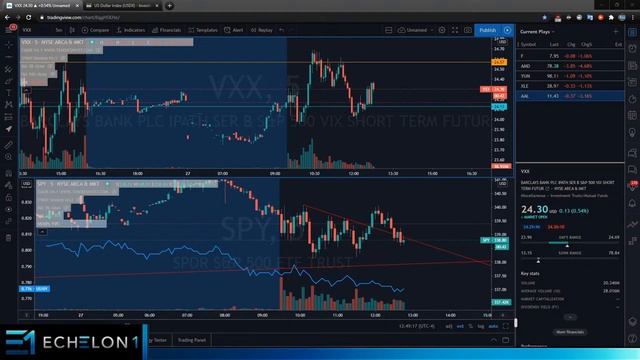Image resolution: width=640 pixels, height=360 pixels.
Task: Toggle the log scale option
Action: pyautogui.click(x=481, y=326)
